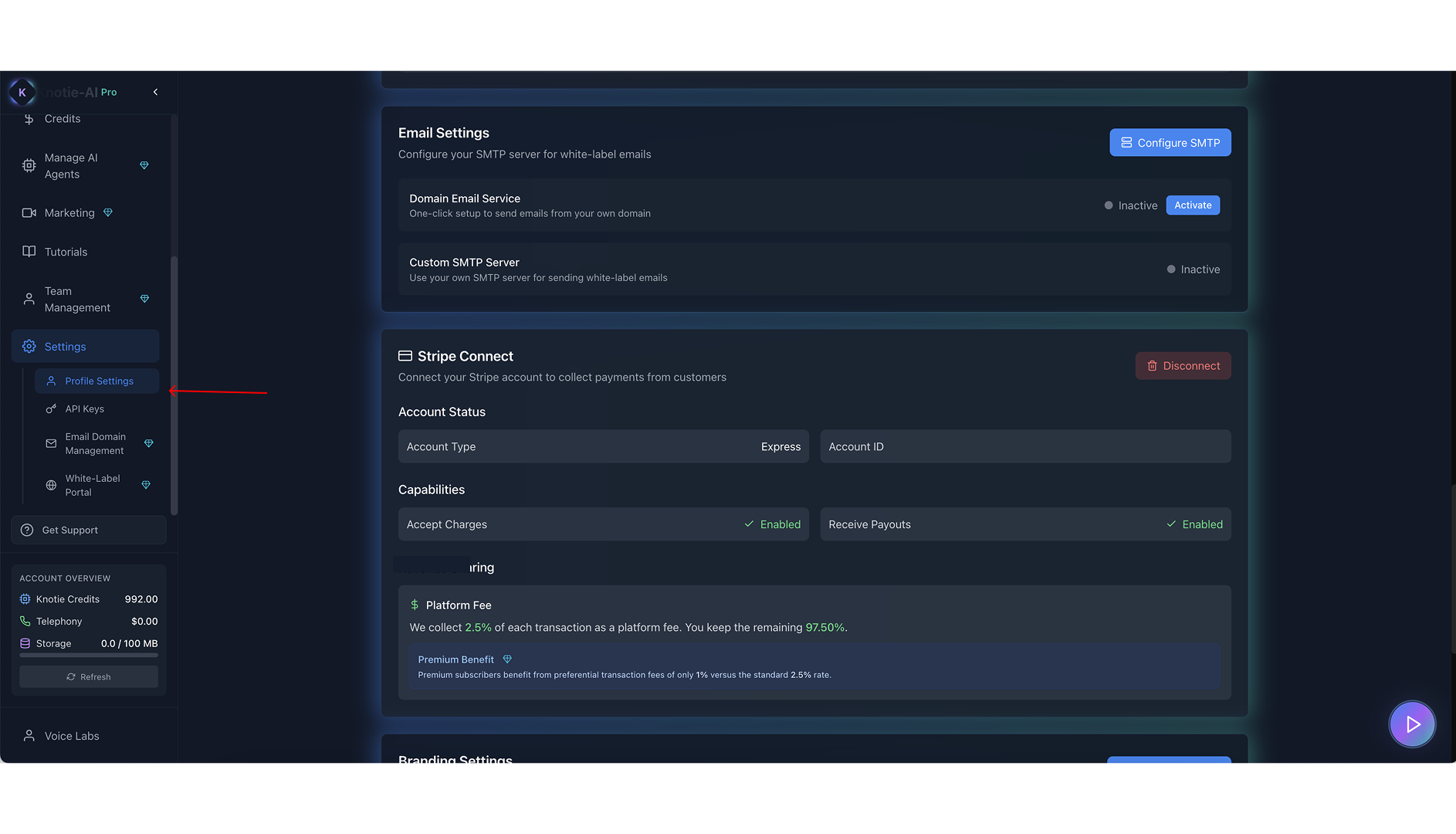This screenshot has height=834, width=1456.
Task: Click the Configure SMTP button
Action: point(1170,143)
